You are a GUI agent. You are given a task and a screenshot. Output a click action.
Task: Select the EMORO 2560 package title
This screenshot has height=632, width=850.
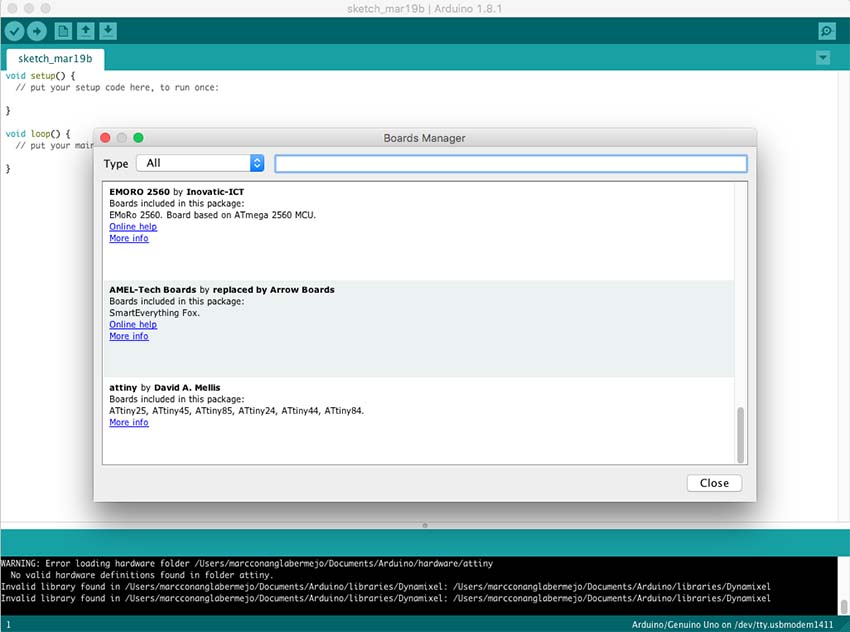177,192
